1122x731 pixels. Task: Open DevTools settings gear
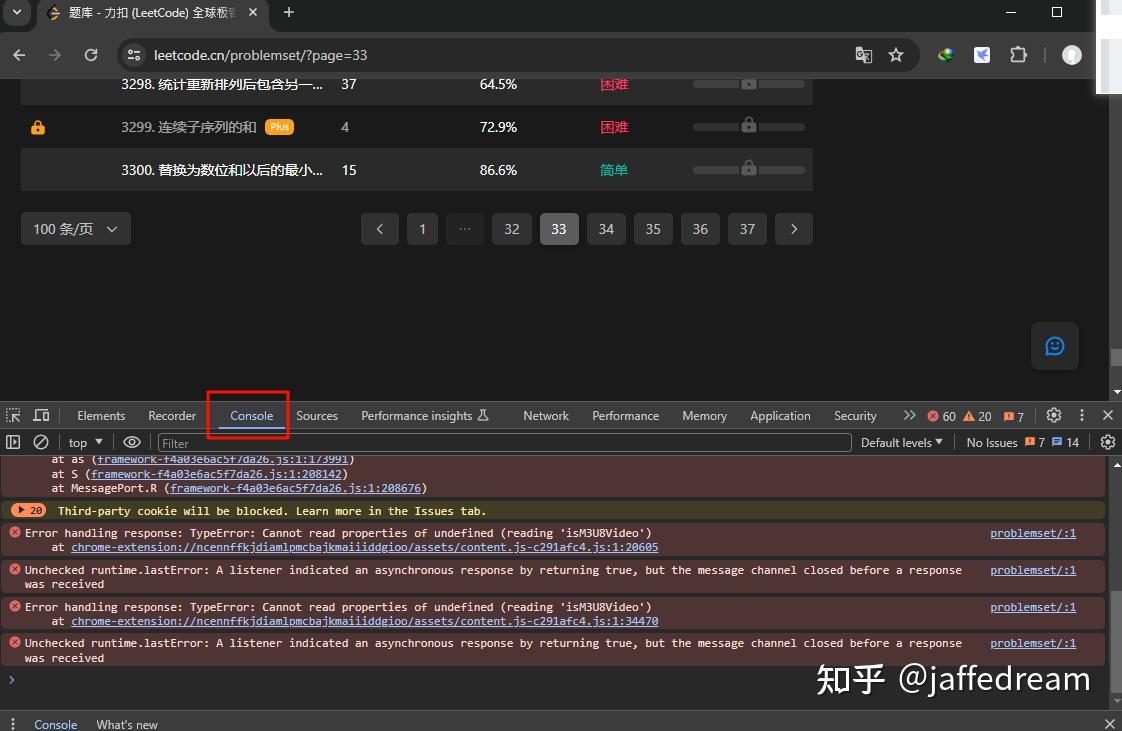(1053, 415)
